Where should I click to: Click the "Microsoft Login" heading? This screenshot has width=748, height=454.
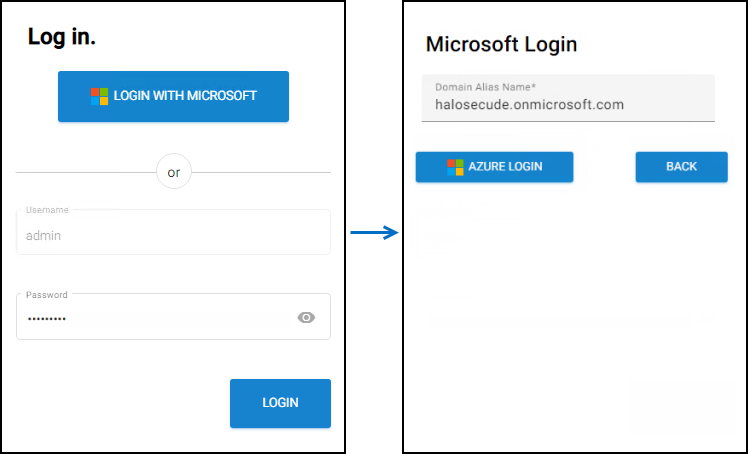pos(501,44)
